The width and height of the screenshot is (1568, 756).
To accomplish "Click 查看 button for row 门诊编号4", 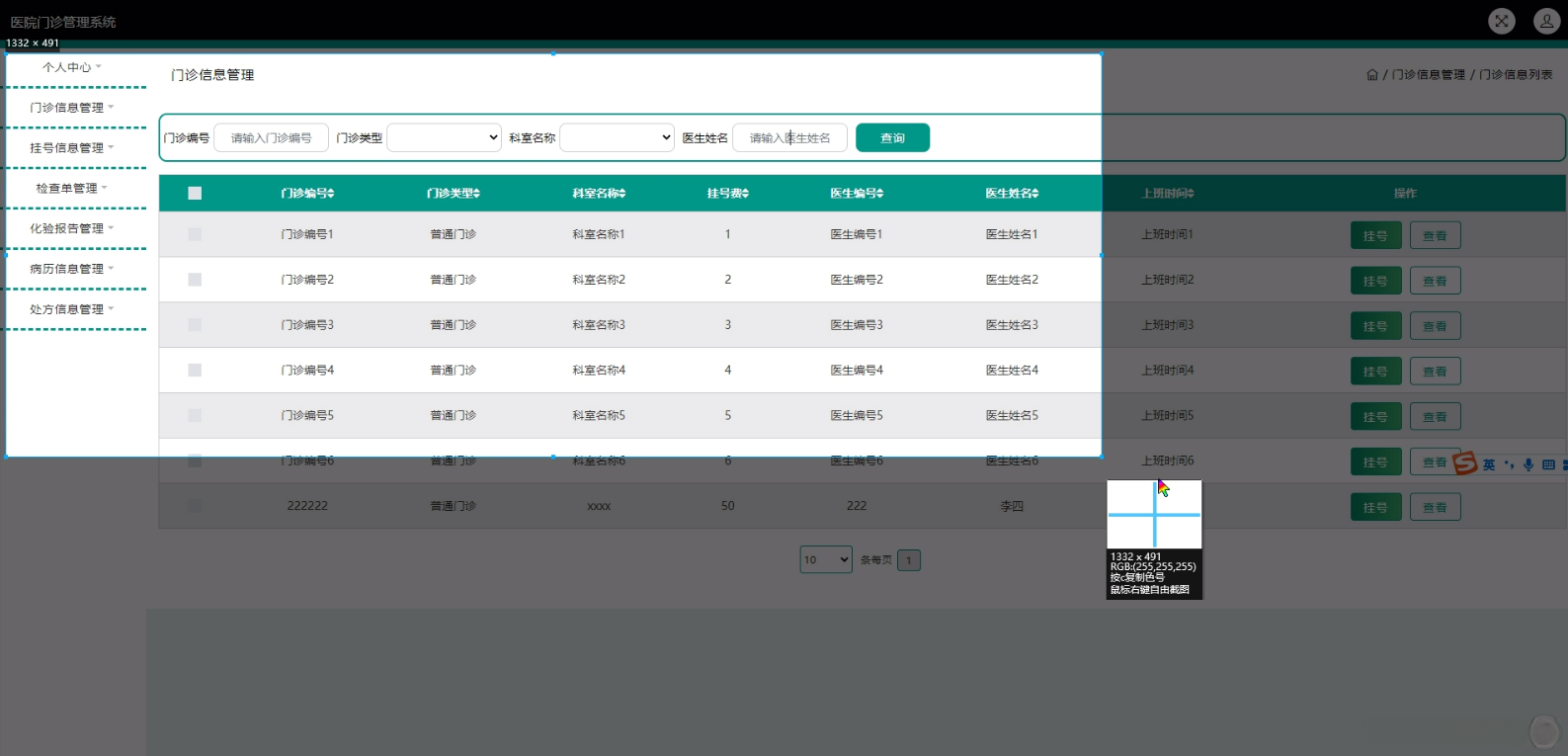I will [1435, 373].
